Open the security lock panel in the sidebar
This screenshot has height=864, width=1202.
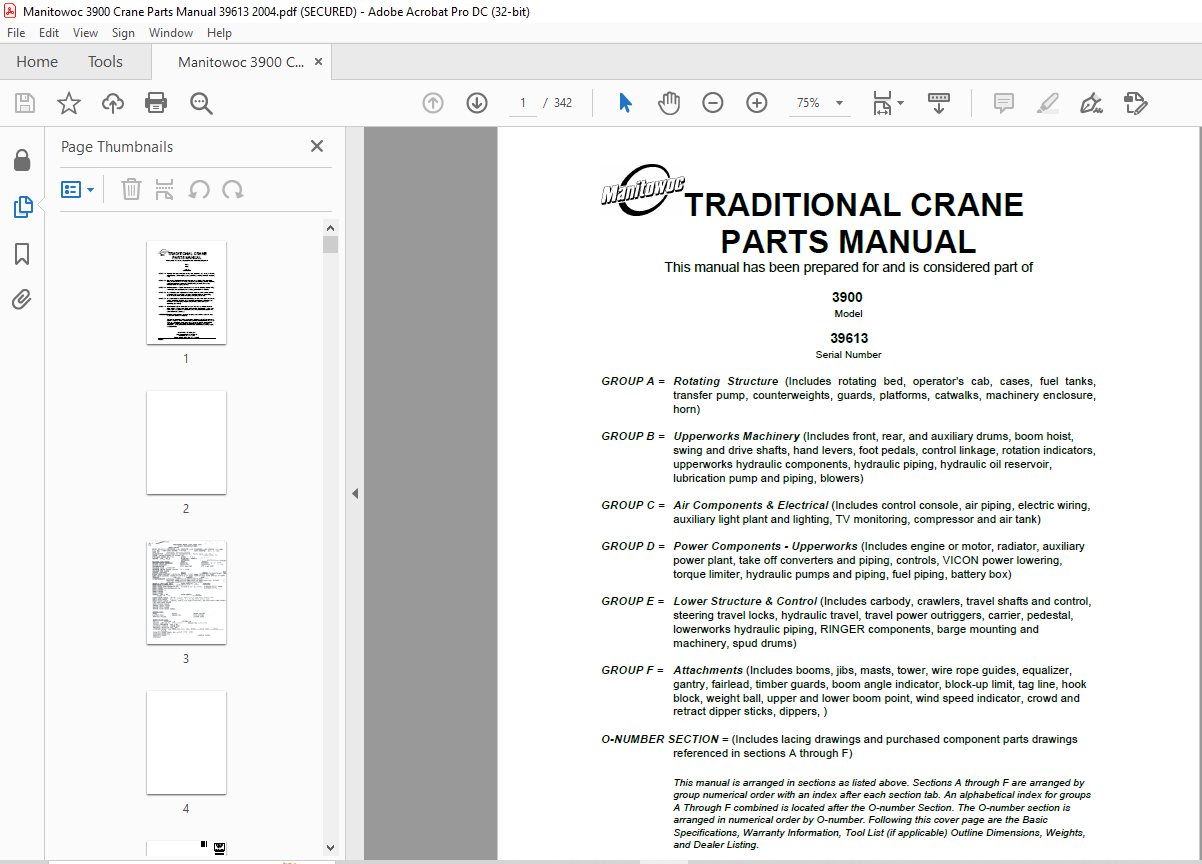[x=22, y=160]
